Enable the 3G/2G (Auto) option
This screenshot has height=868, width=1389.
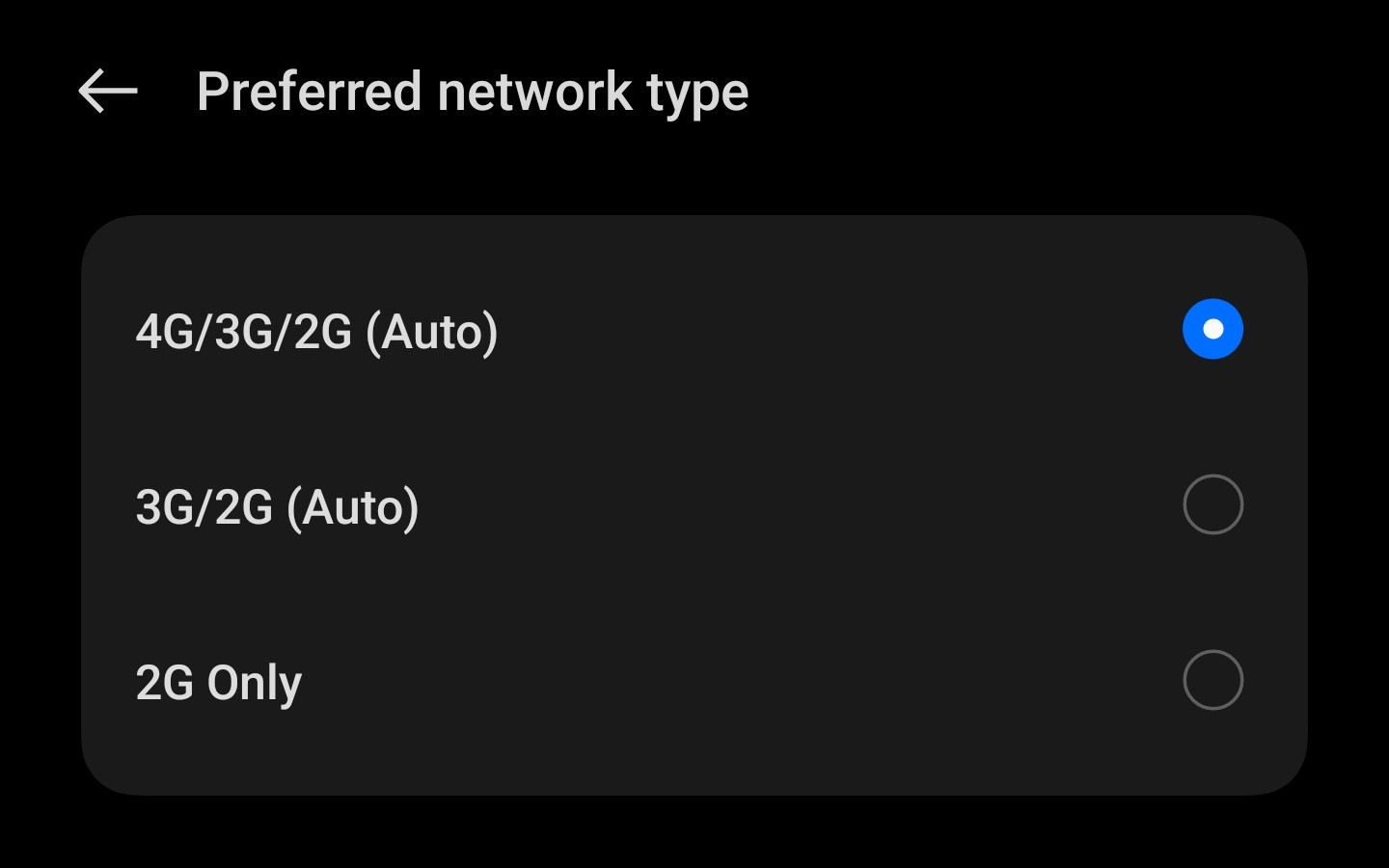coord(1212,503)
